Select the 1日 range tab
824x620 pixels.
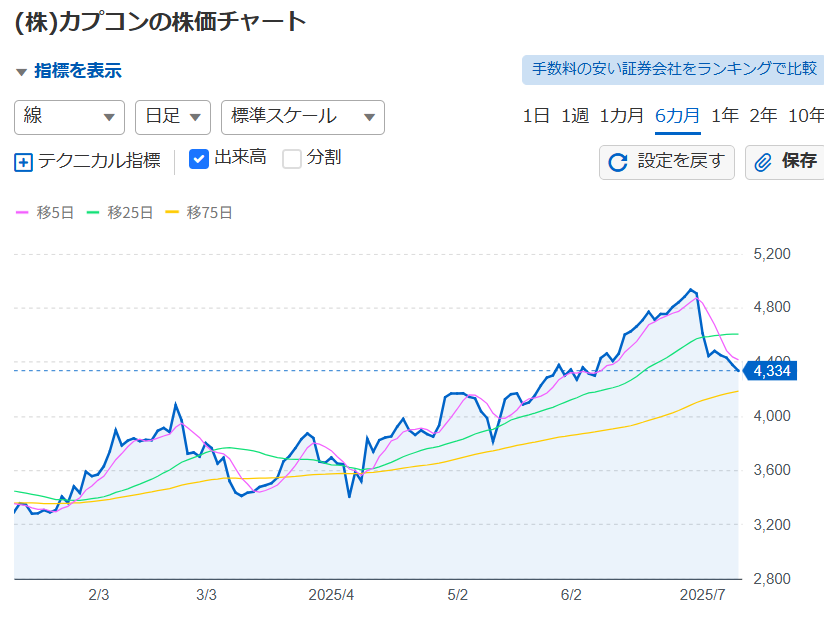[536, 116]
